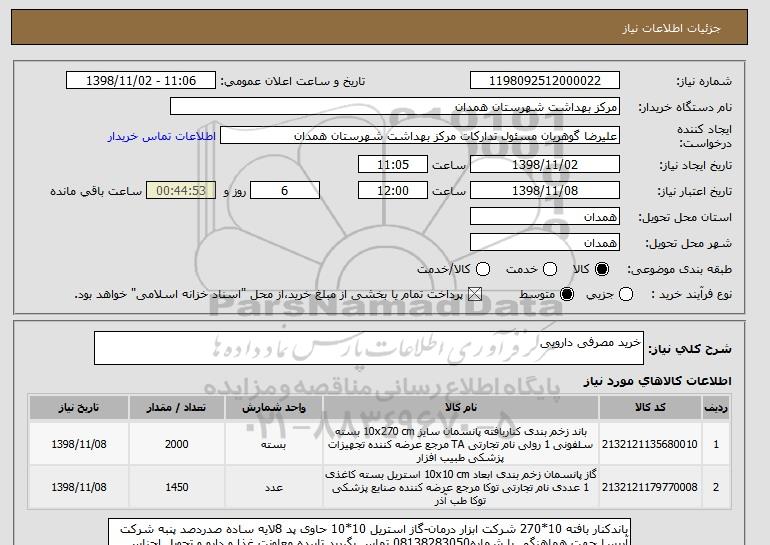Click the general description text box
Image resolution: width=770 pixels, height=545 pixels.
click(369, 348)
